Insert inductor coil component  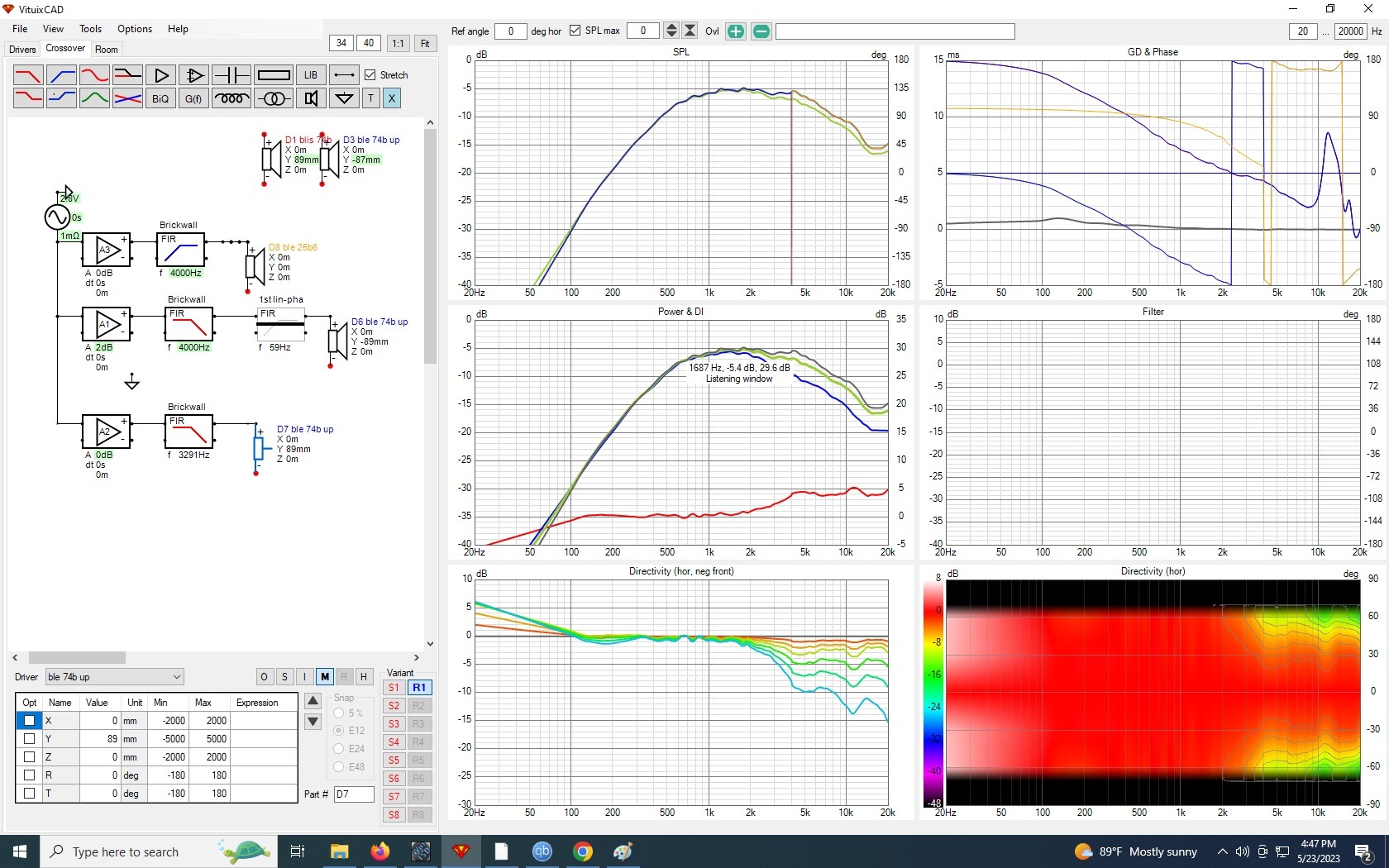click(x=231, y=98)
